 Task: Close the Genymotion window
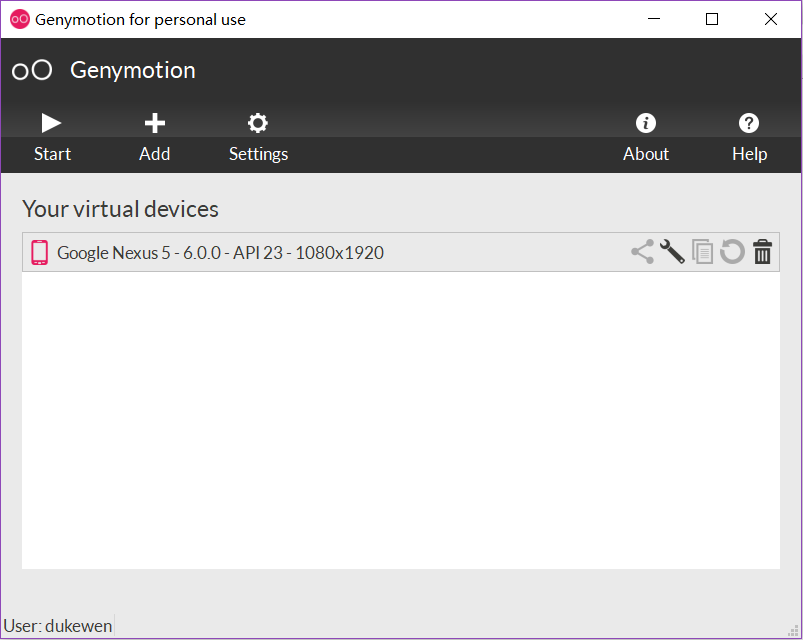click(x=771, y=19)
